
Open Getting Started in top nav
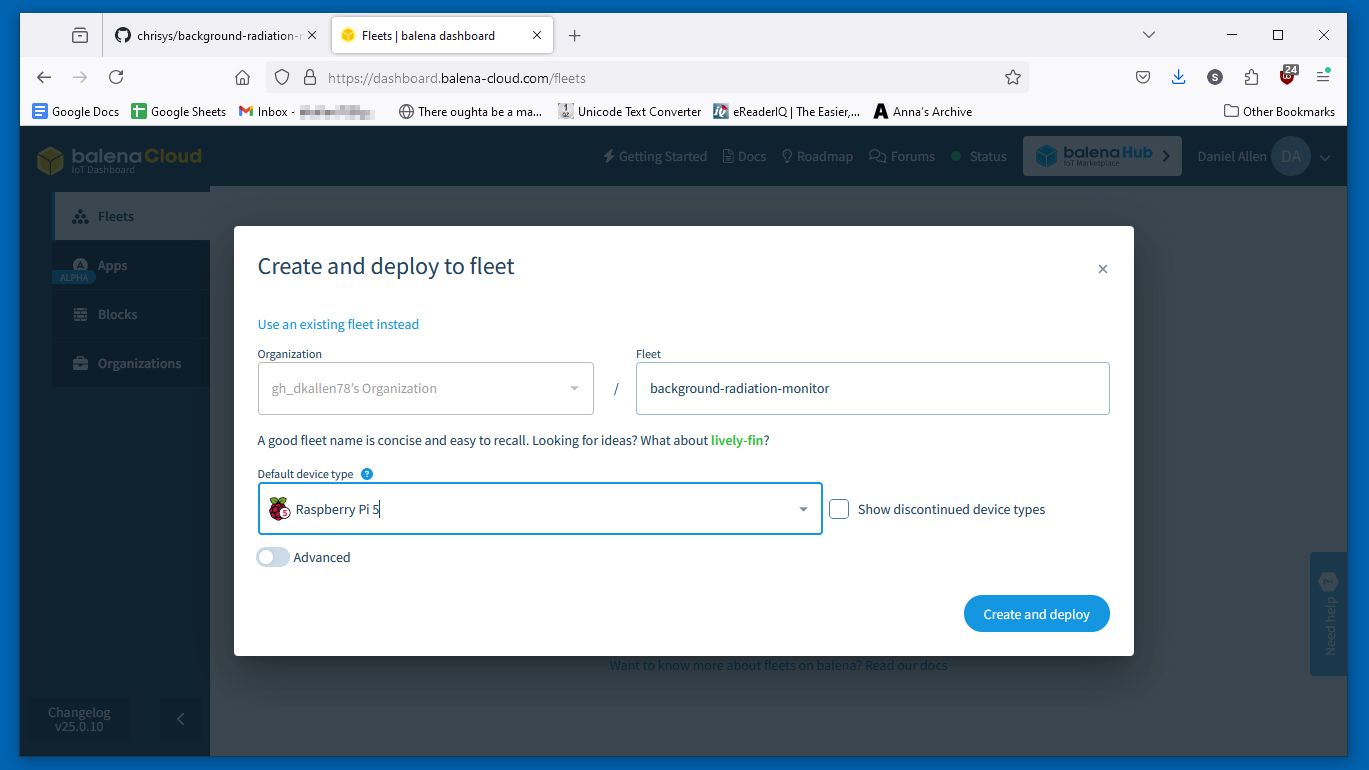655,156
